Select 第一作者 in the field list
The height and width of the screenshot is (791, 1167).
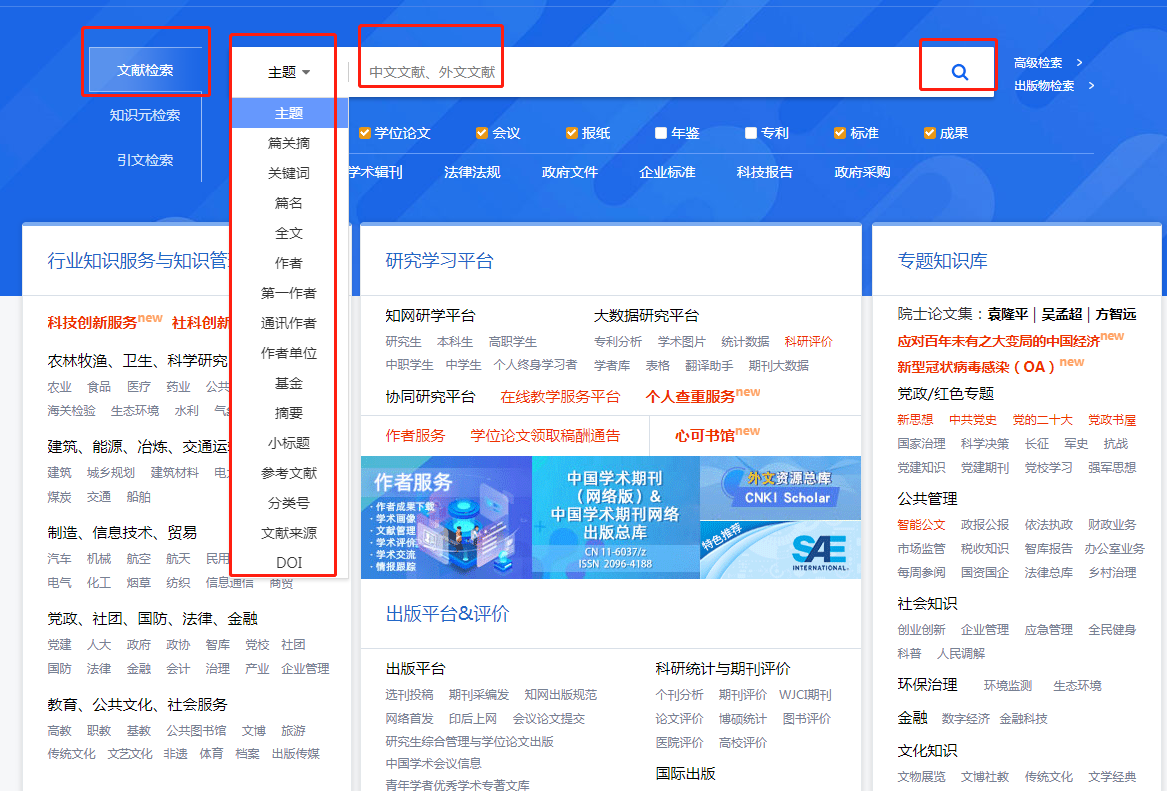289,293
